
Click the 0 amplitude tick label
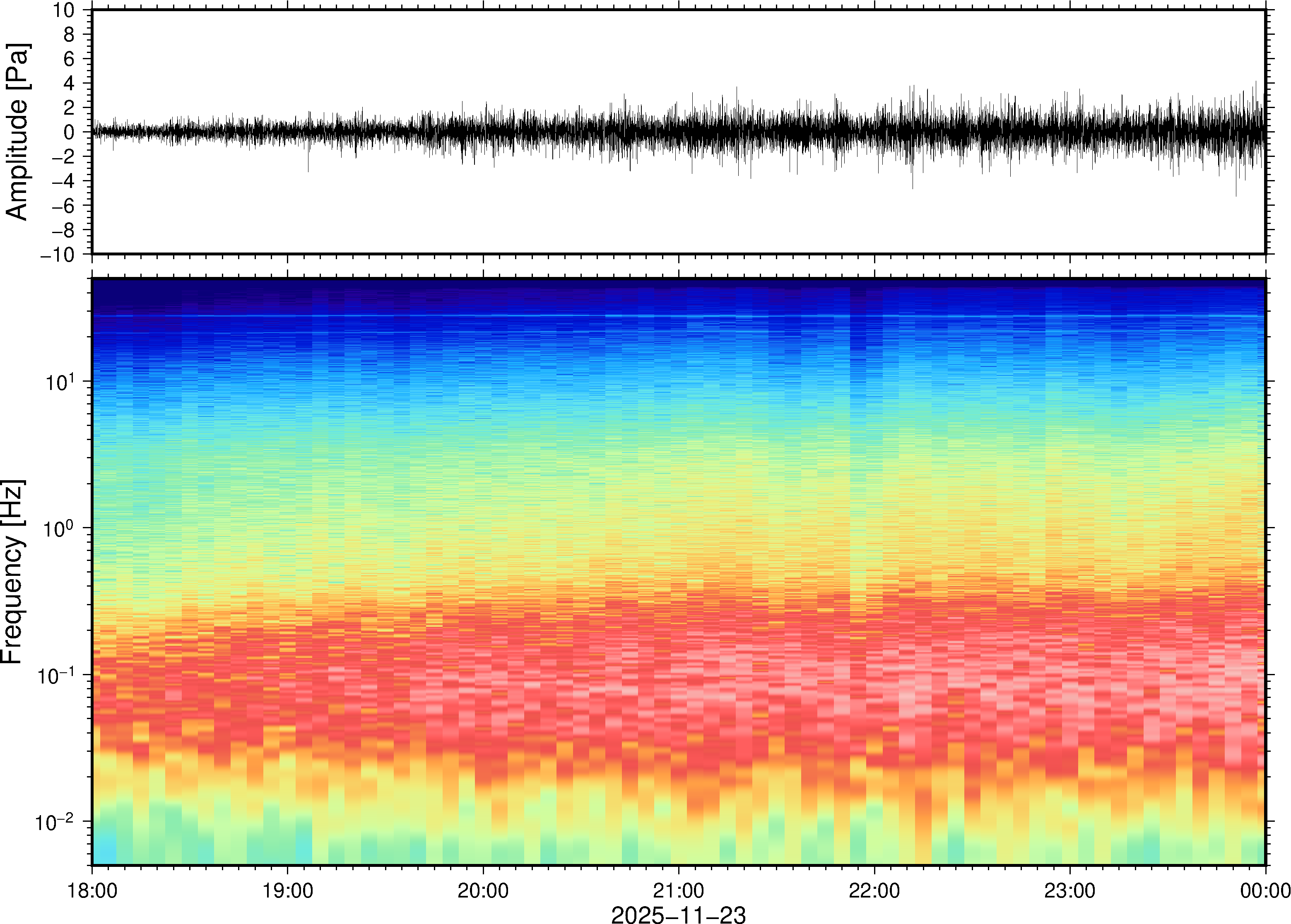pyautogui.click(x=70, y=132)
